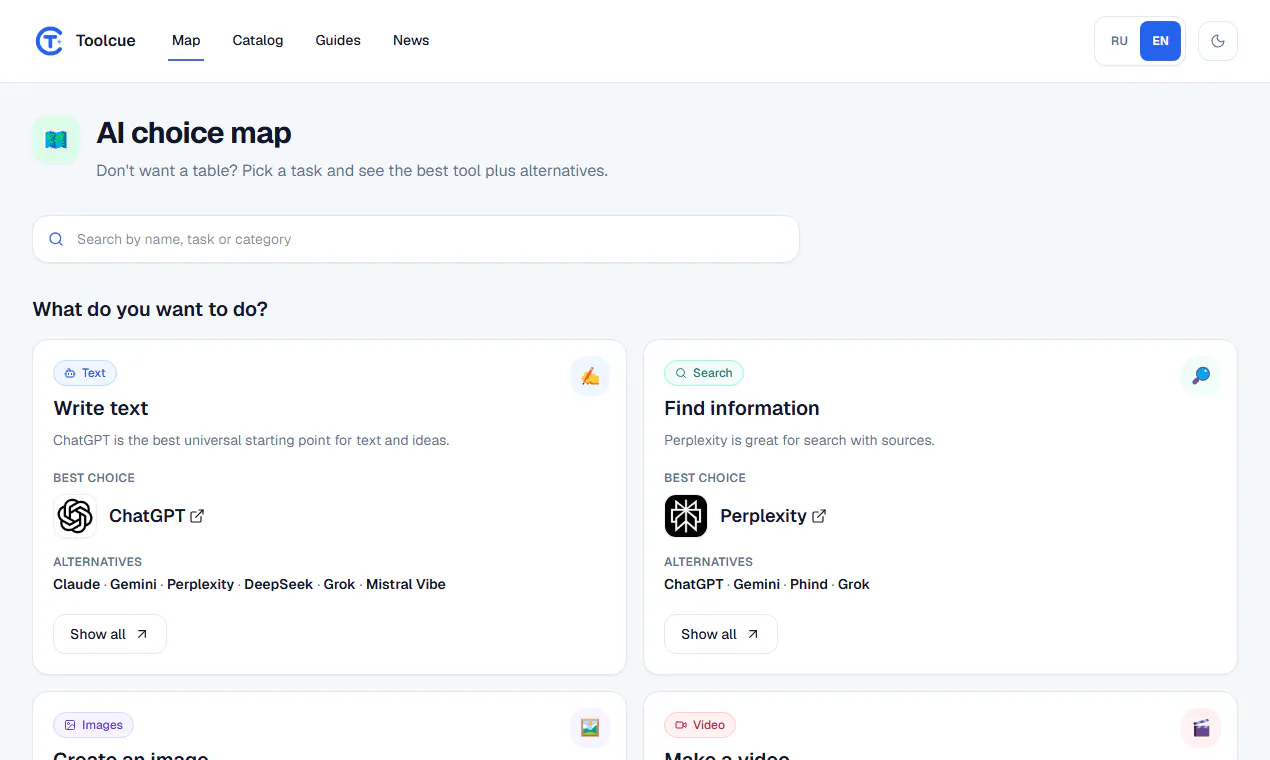Navigate to the News tab
Image resolution: width=1270 pixels, height=760 pixels.
tap(411, 41)
